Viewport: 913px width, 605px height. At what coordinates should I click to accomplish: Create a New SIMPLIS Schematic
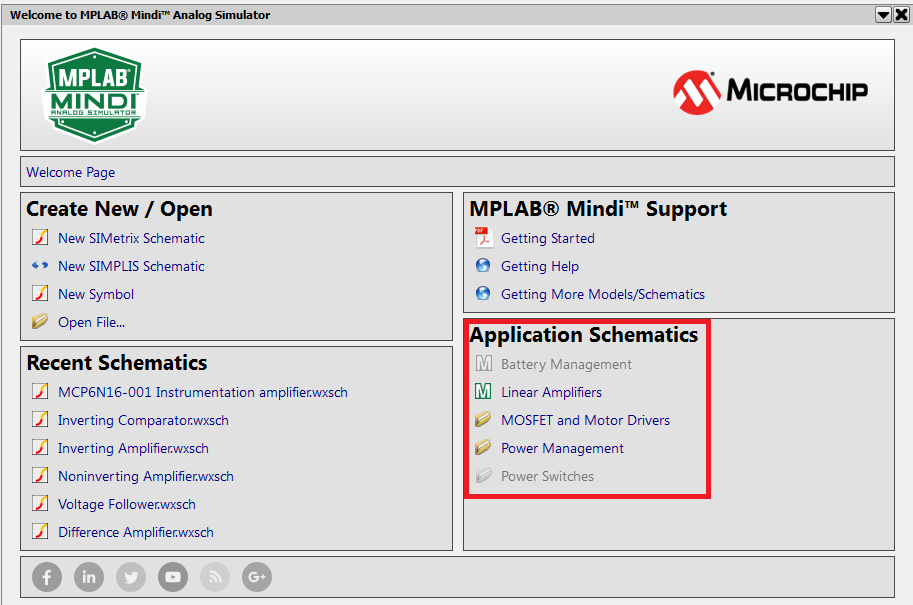coord(131,266)
